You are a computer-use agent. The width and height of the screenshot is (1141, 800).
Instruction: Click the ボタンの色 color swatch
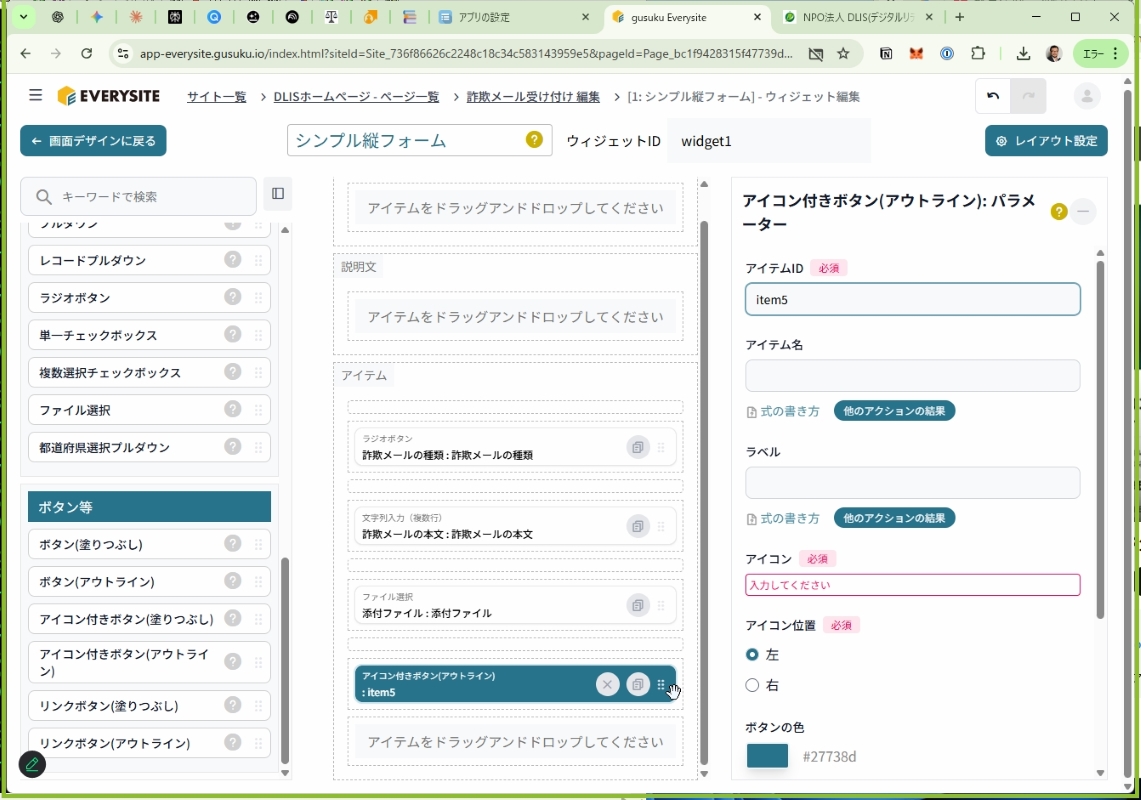coord(767,756)
